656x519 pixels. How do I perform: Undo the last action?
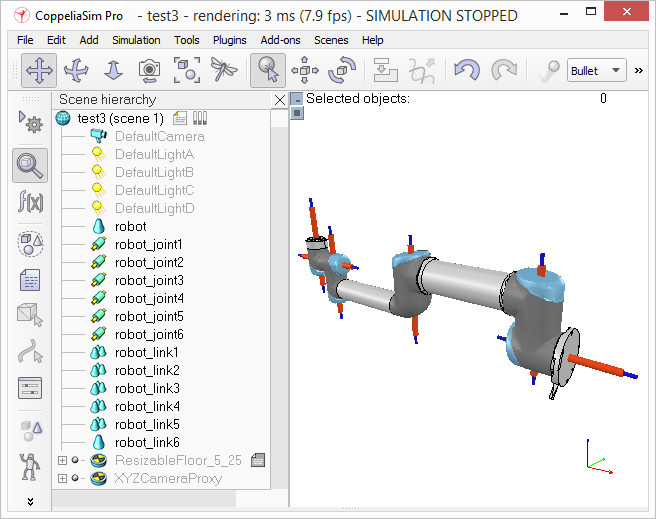(466, 70)
